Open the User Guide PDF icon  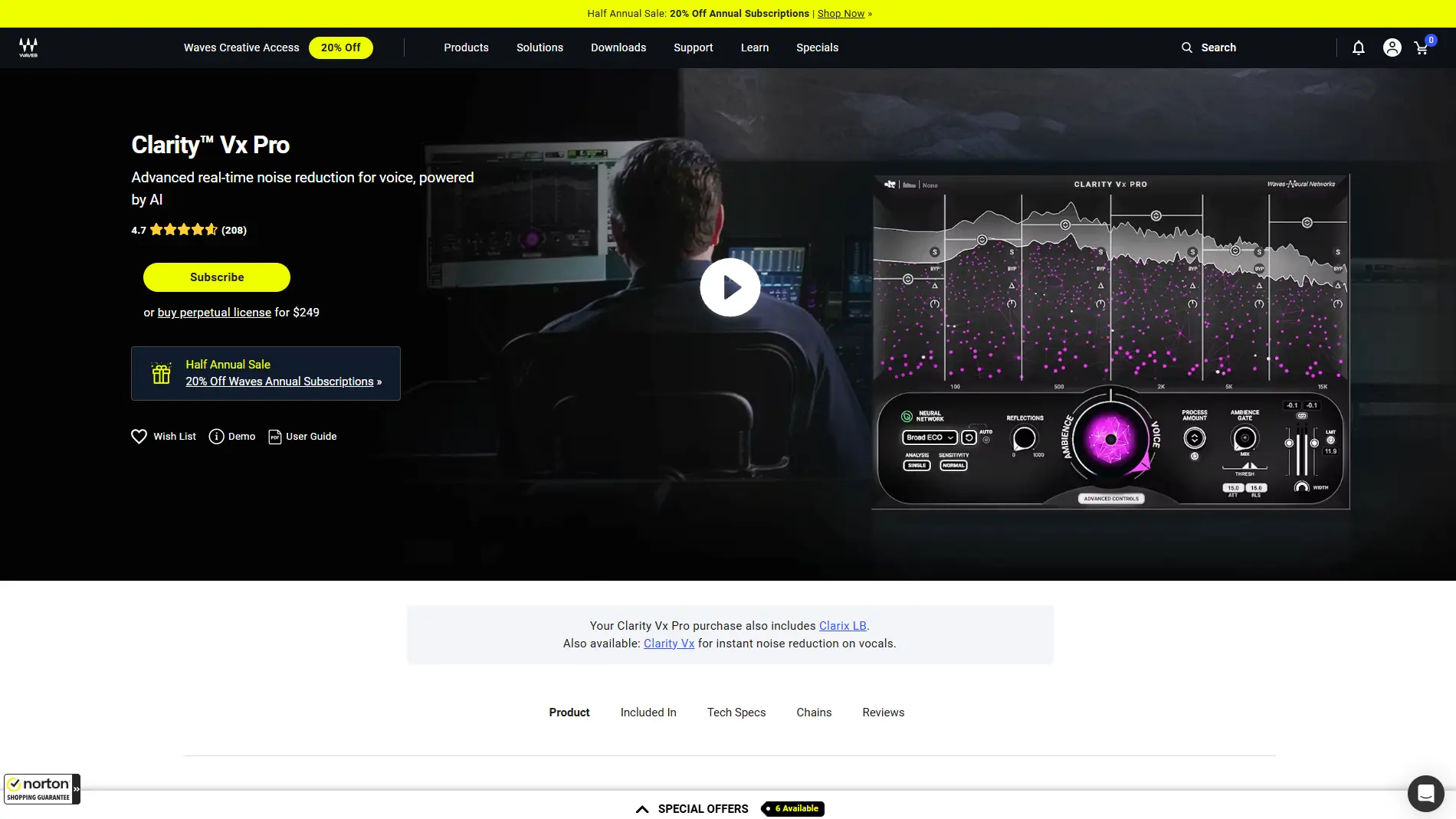tap(275, 437)
